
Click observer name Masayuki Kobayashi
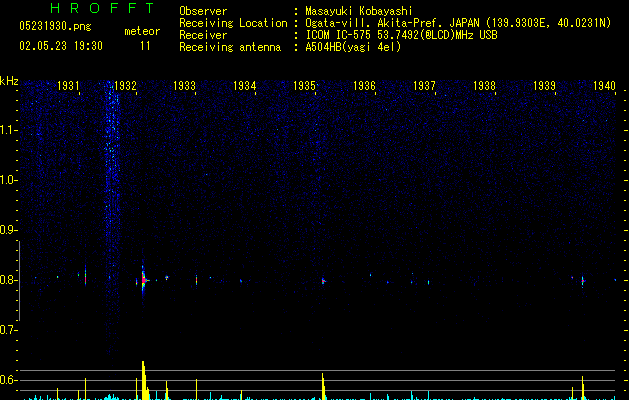point(359,11)
